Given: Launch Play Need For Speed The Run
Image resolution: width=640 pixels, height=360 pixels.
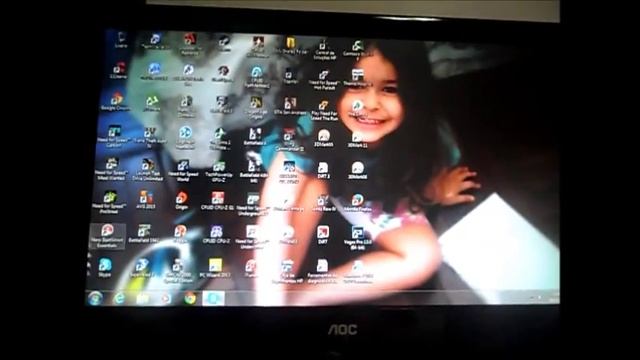Looking at the screenshot, I should (324, 111).
